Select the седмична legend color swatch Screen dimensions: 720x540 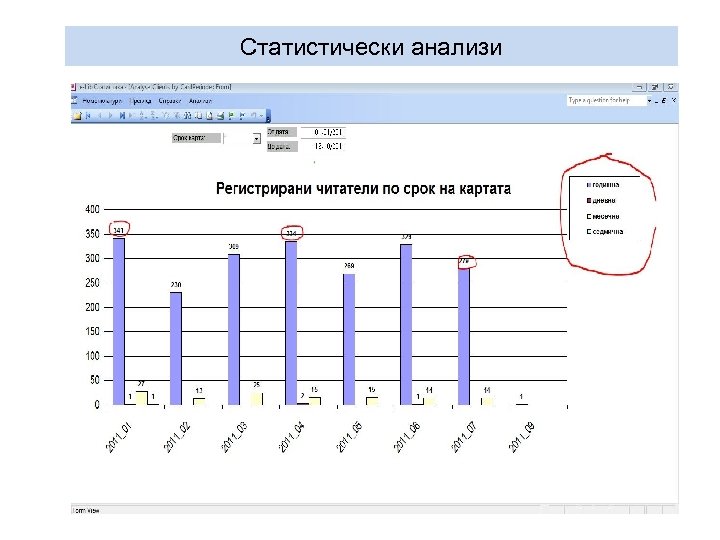589,232
